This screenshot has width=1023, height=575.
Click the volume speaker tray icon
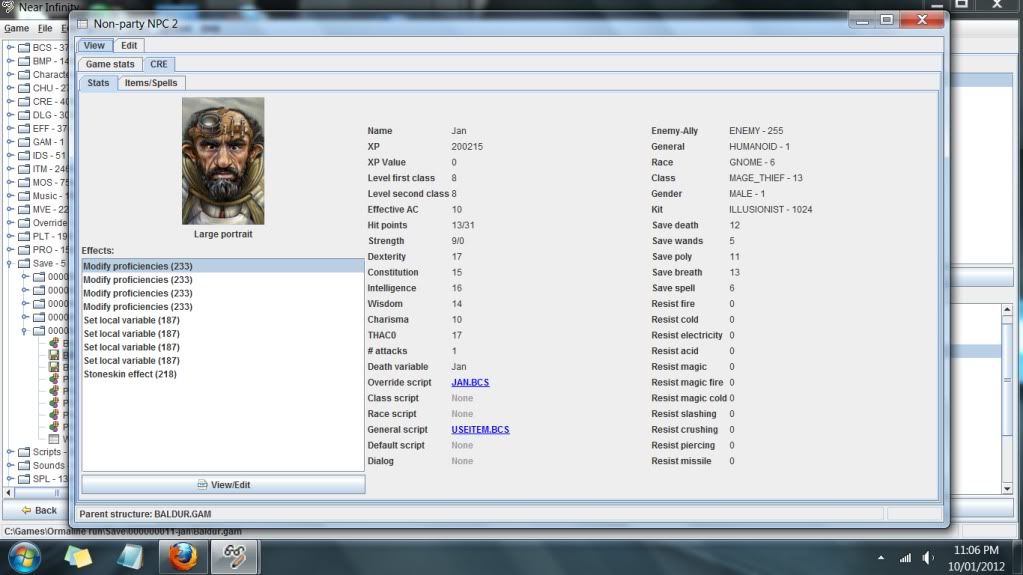point(928,557)
